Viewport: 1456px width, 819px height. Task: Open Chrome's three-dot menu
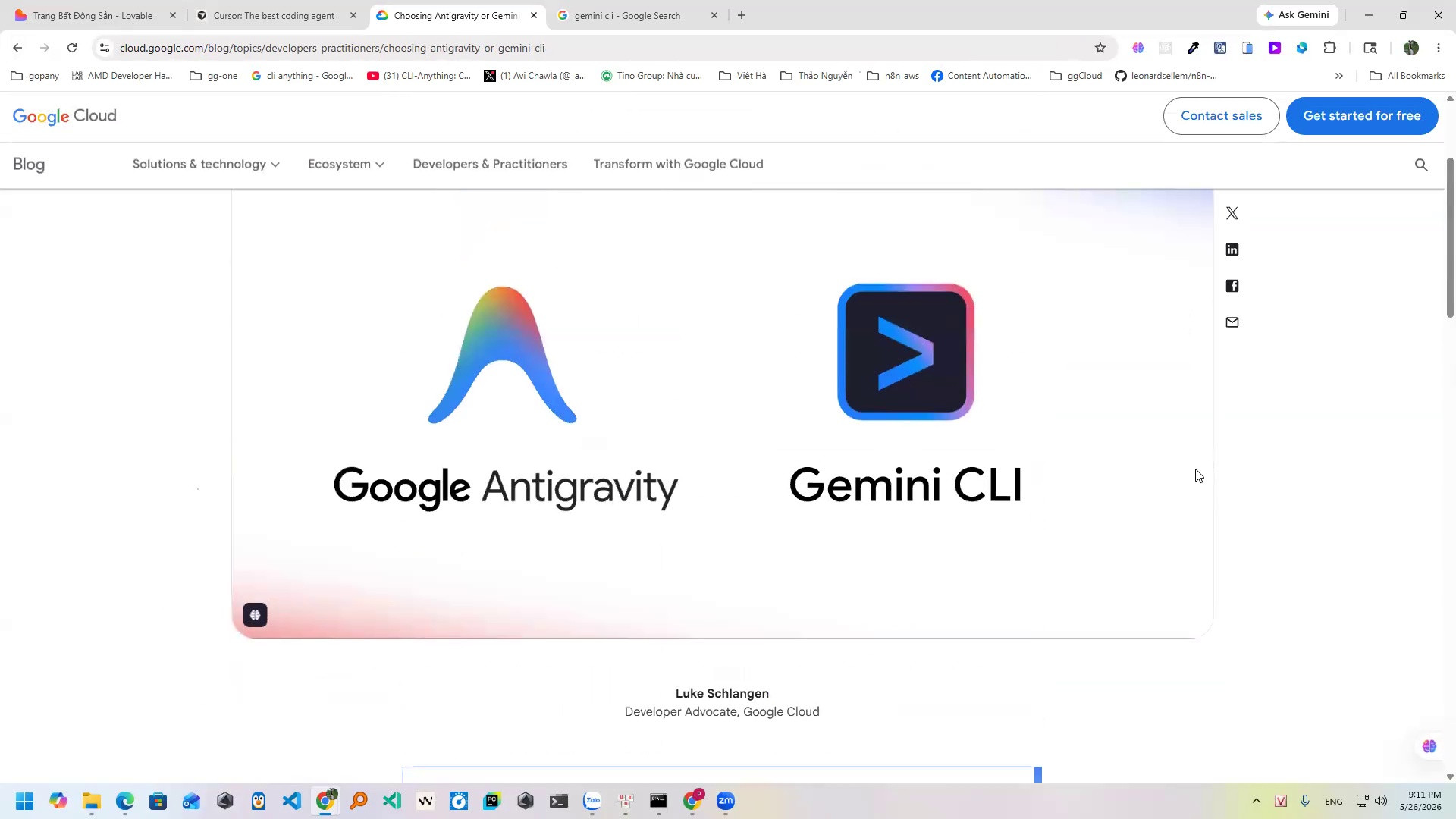pyautogui.click(x=1439, y=48)
